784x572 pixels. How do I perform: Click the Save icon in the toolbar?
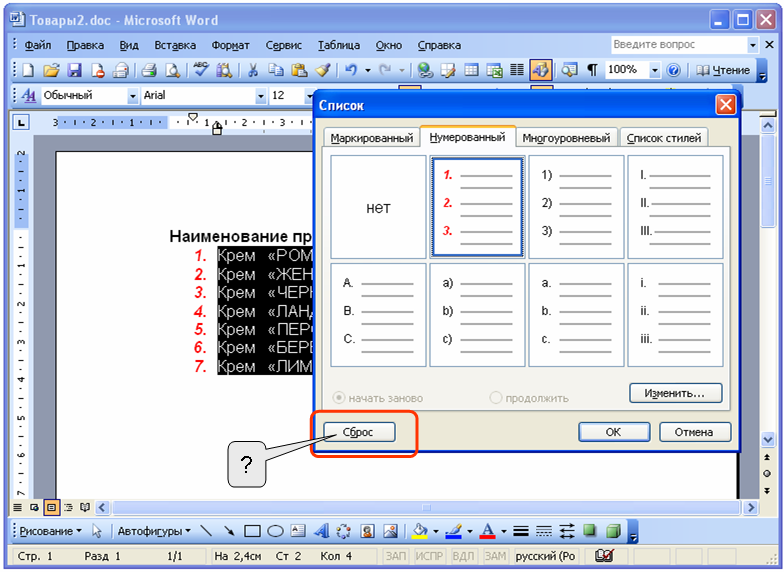coord(71,70)
